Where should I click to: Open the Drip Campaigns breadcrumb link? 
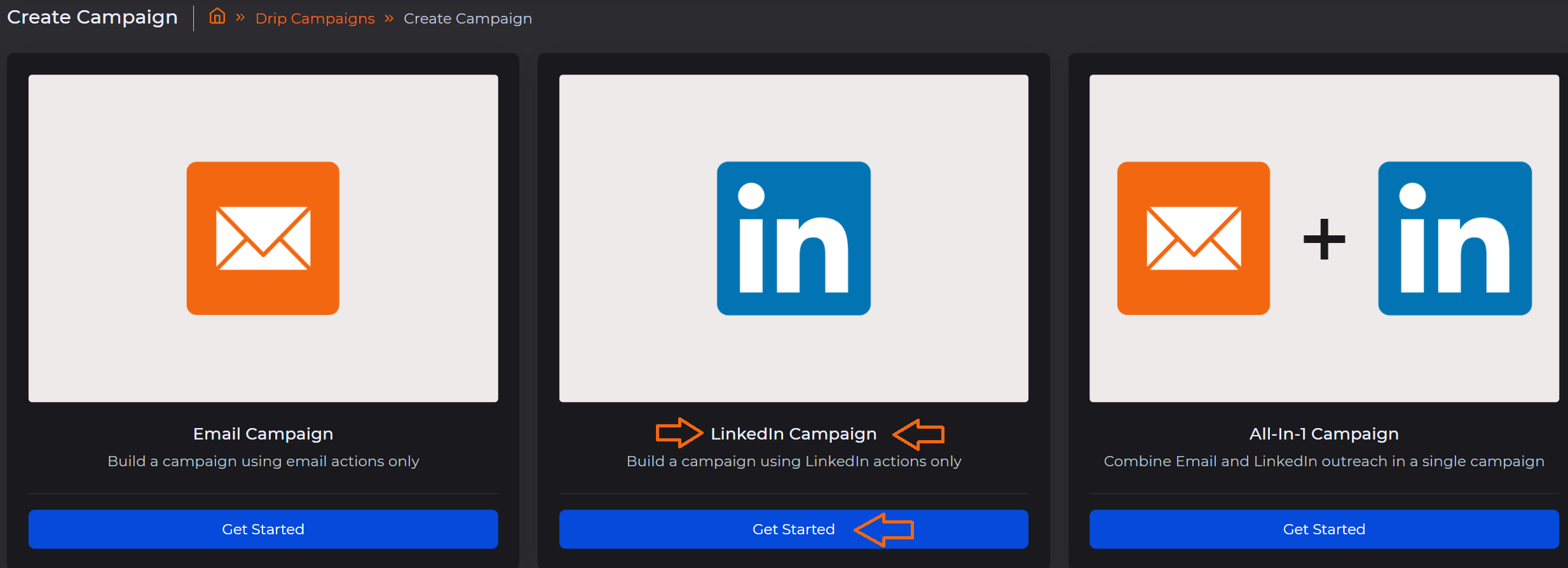[x=315, y=18]
